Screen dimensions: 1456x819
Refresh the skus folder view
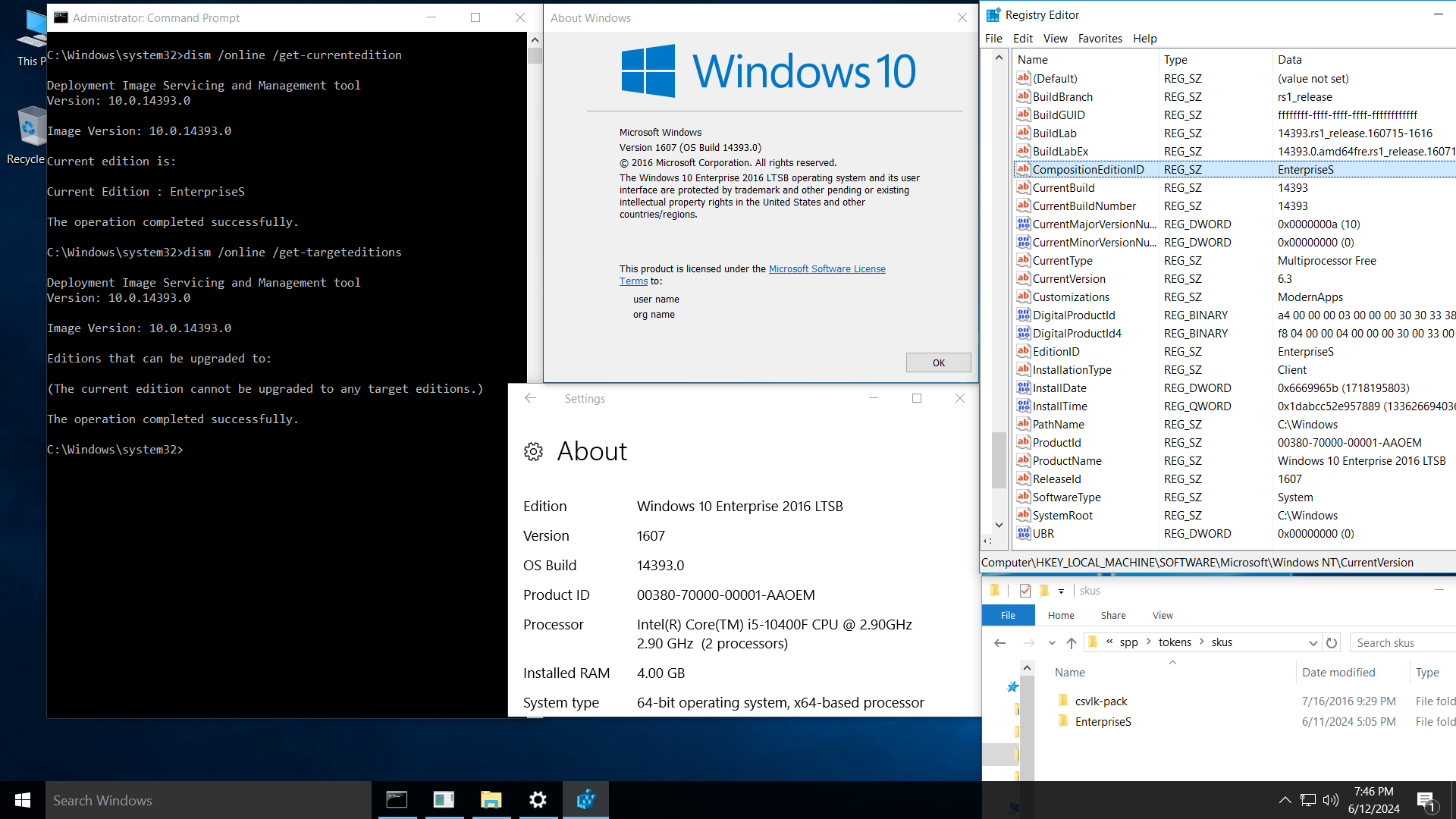pos(1332,643)
